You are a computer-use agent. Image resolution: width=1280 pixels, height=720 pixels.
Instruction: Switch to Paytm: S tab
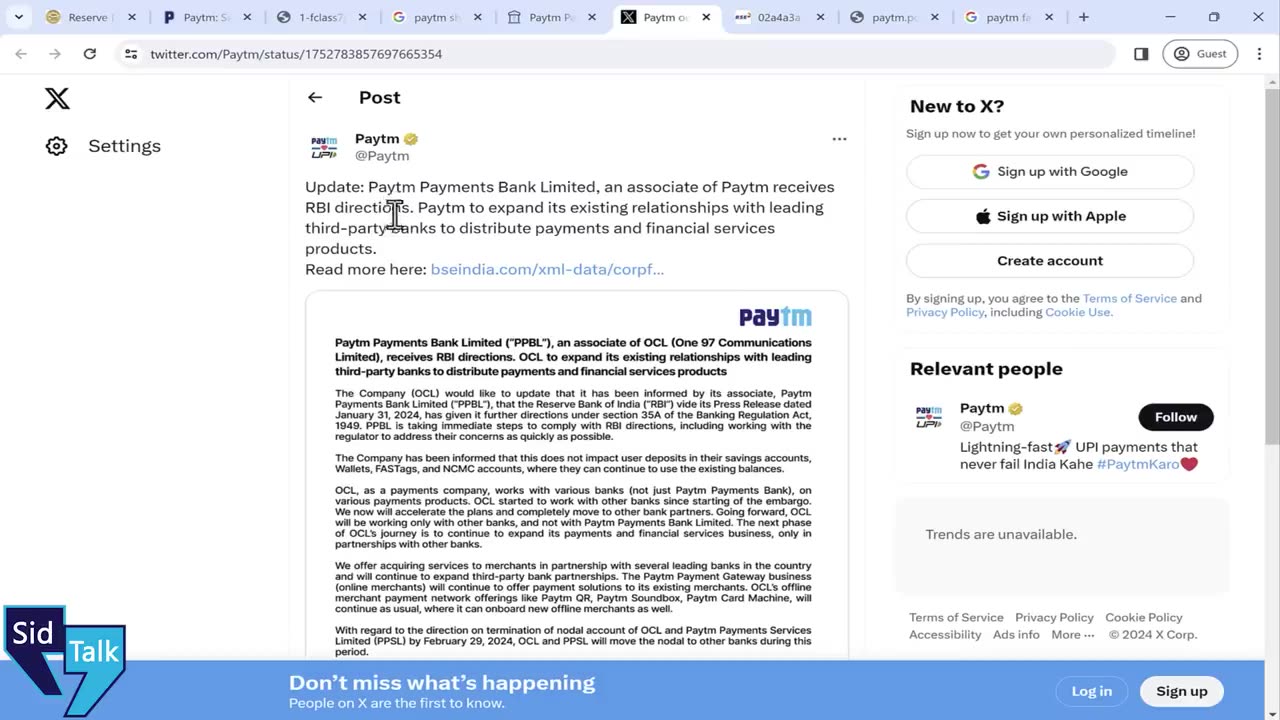coord(205,17)
